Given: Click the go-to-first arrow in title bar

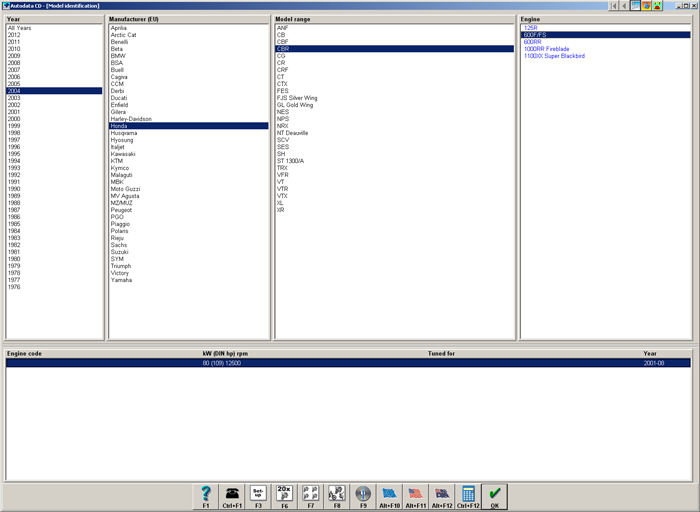Looking at the screenshot, I should [614, 6].
